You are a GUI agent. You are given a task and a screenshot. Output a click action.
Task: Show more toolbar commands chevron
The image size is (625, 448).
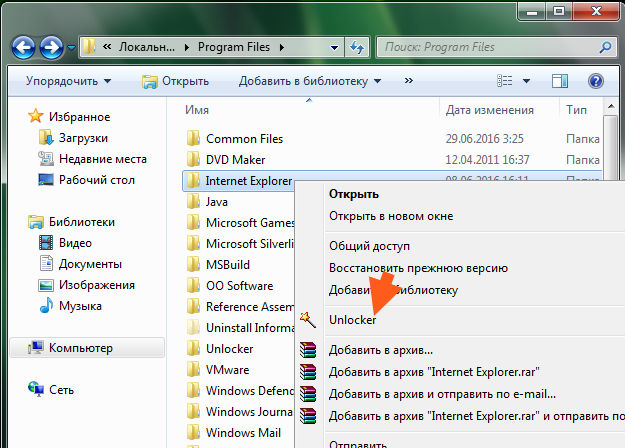pos(409,81)
